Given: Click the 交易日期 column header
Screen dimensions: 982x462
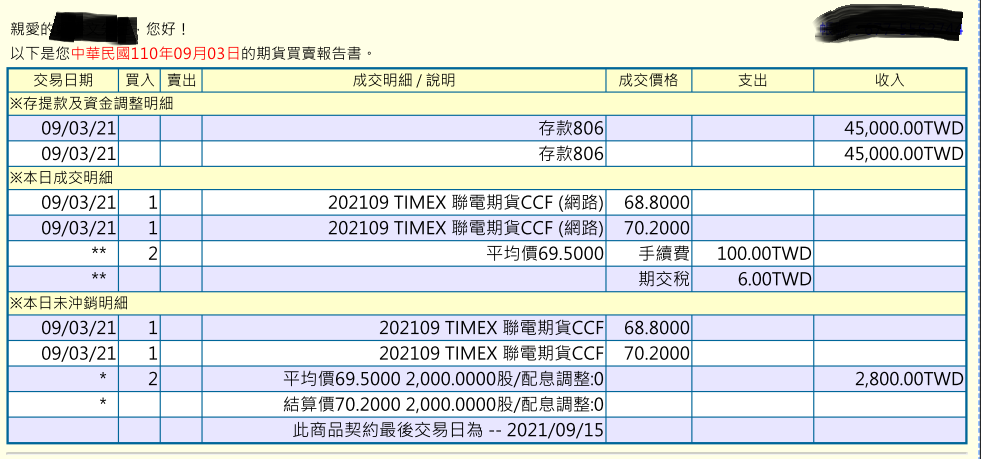Looking at the screenshot, I should tap(63, 80).
